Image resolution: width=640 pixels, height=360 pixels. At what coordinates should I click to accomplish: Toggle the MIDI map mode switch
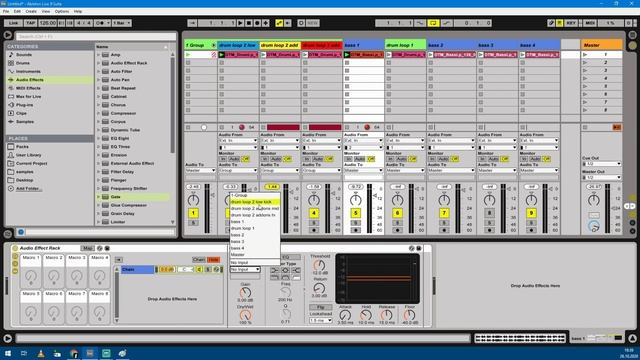click(x=590, y=23)
